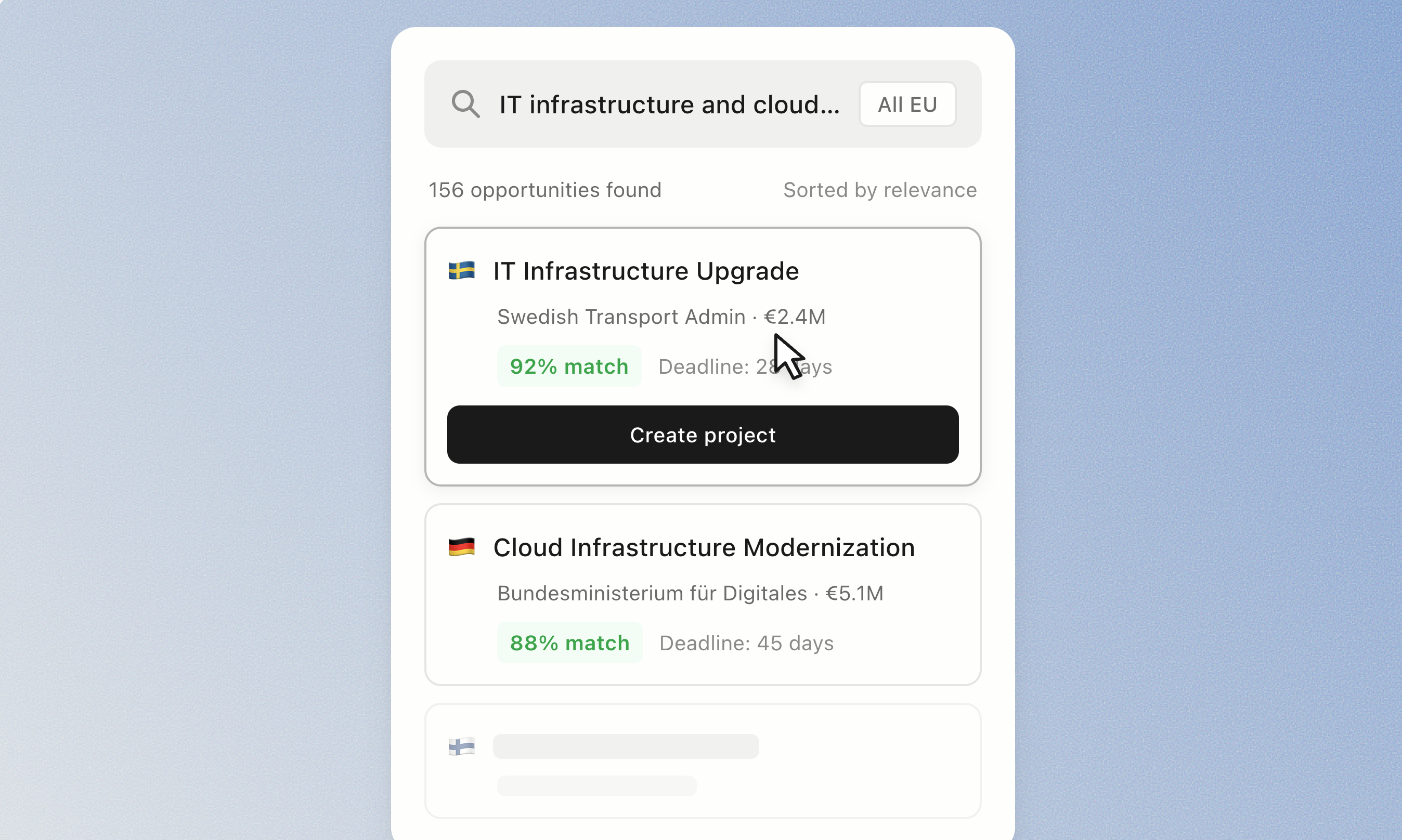Click the Finnish flag icon
Image resolution: width=1402 pixels, height=840 pixels.
461,746
